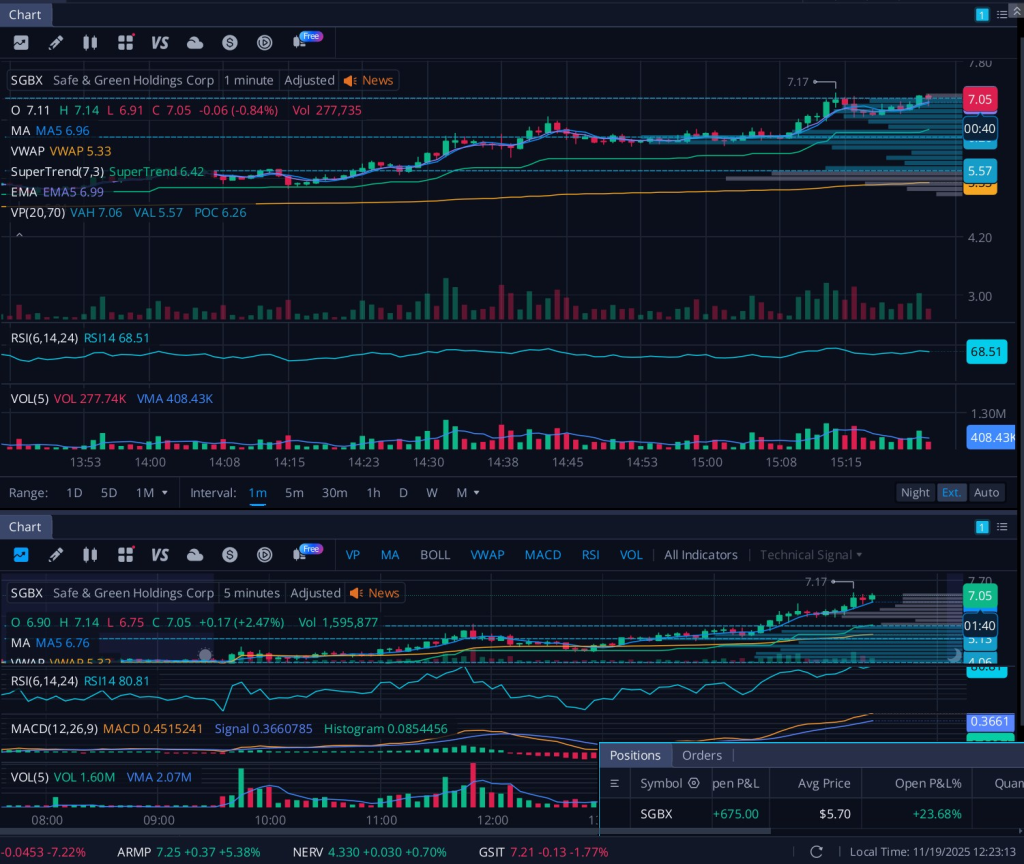
Task: Open the Technical Signal dropdown
Action: [810, 555]
